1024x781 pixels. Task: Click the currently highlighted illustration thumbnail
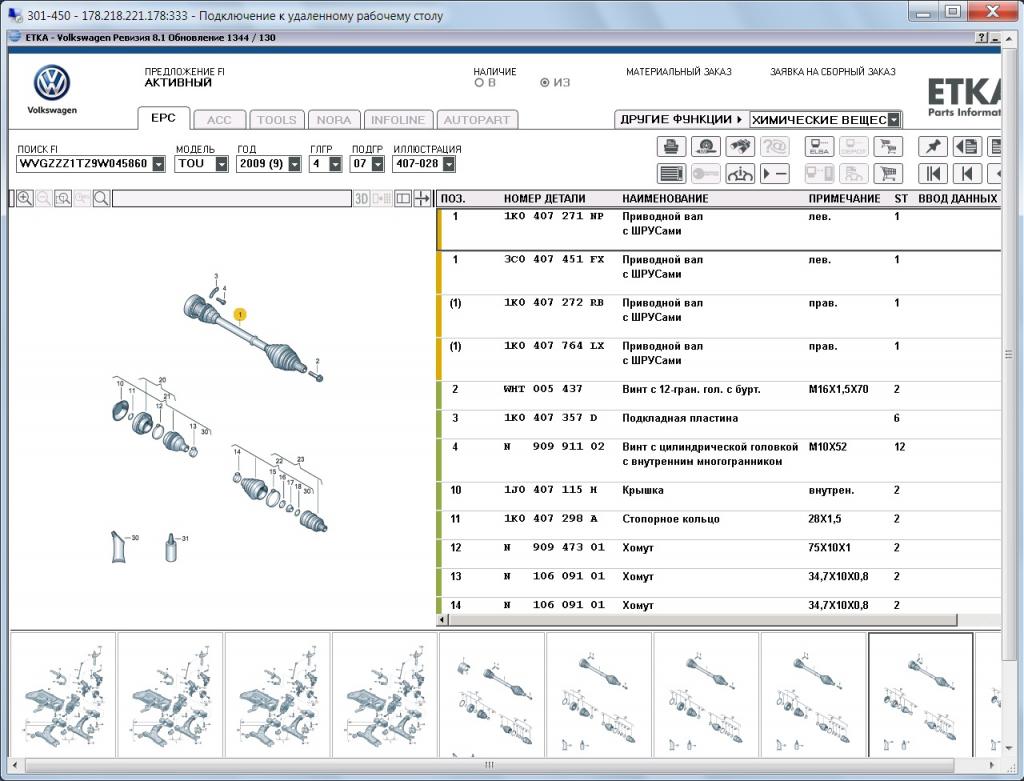[x=920, y=695]
